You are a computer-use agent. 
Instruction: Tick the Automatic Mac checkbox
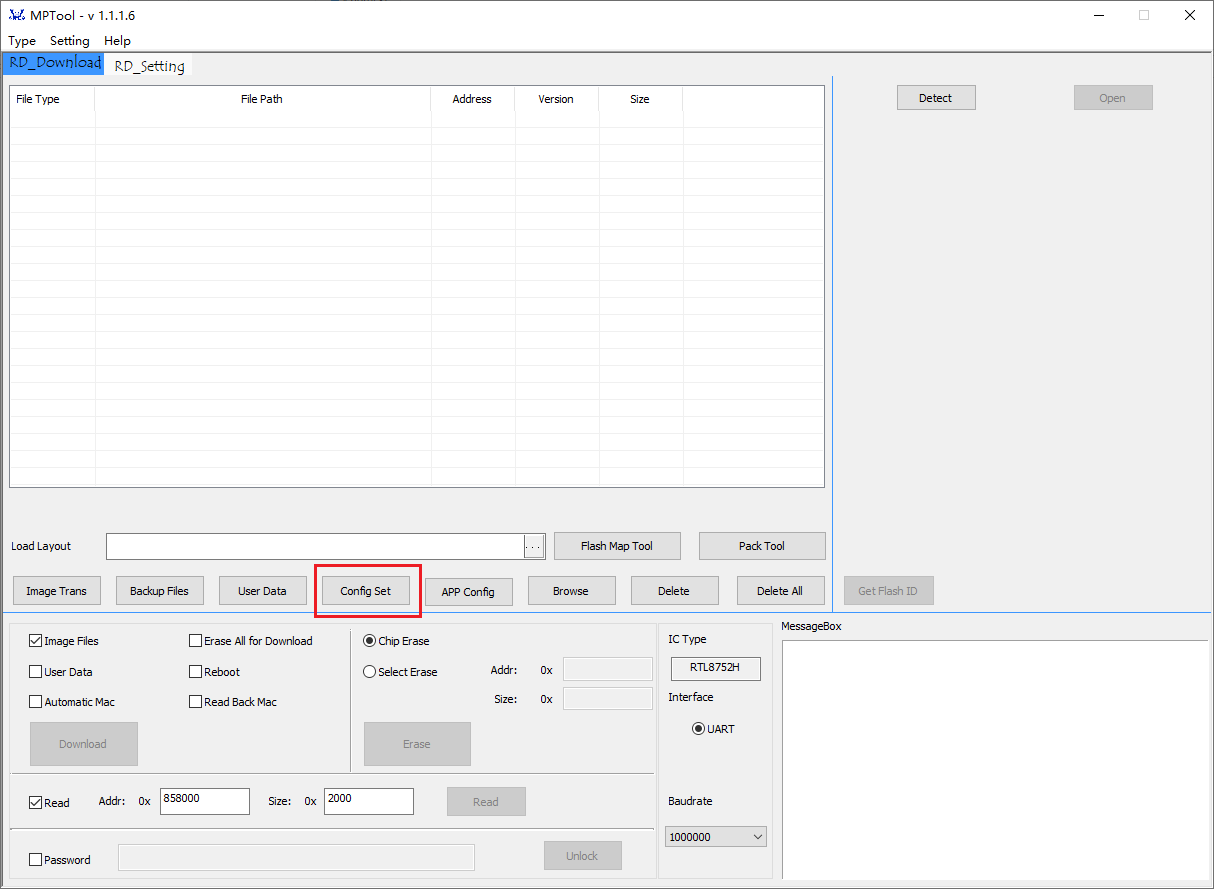click(36, 702)
